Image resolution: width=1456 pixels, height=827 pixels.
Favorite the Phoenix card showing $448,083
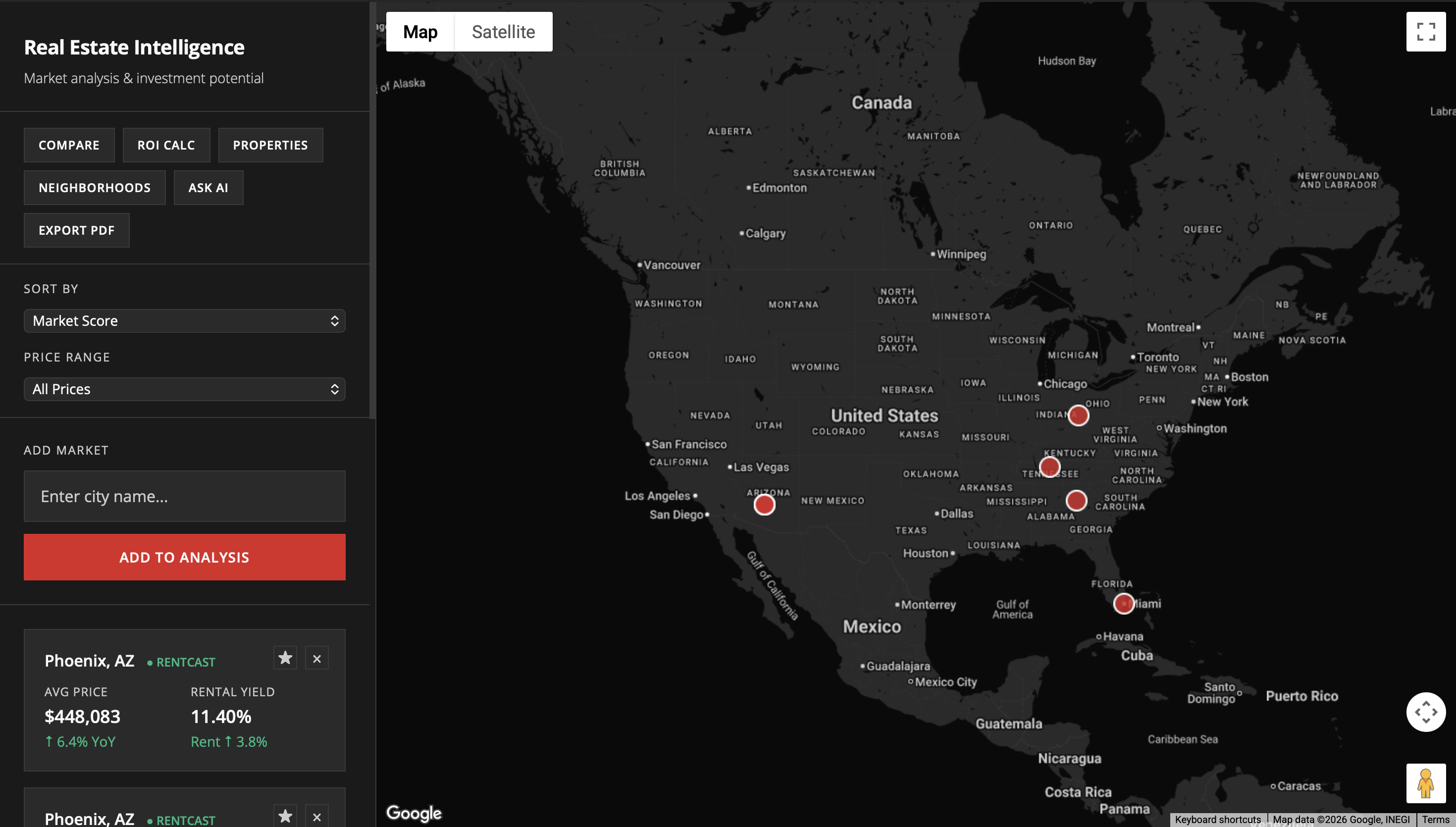click(285, 658)
